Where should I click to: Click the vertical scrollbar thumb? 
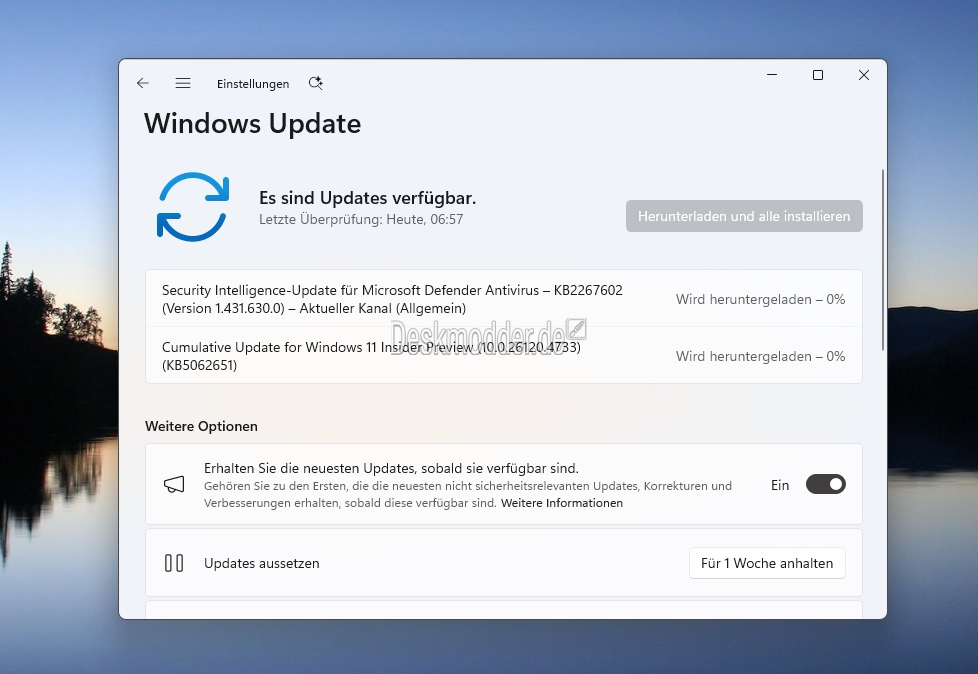(883, 259)
